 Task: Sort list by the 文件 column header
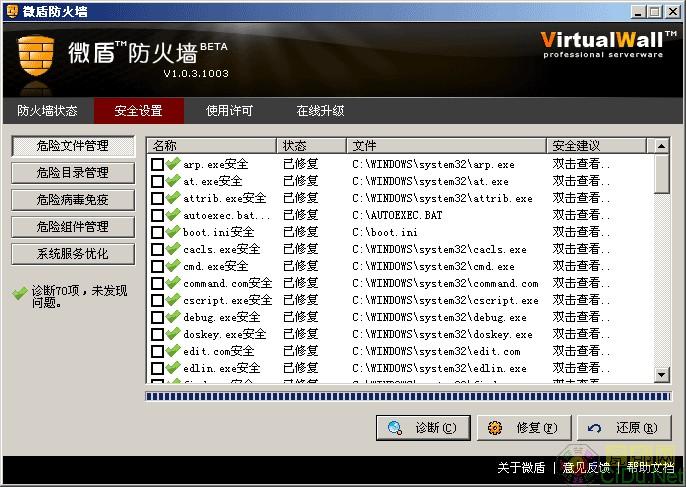click(x=446, y=146)
